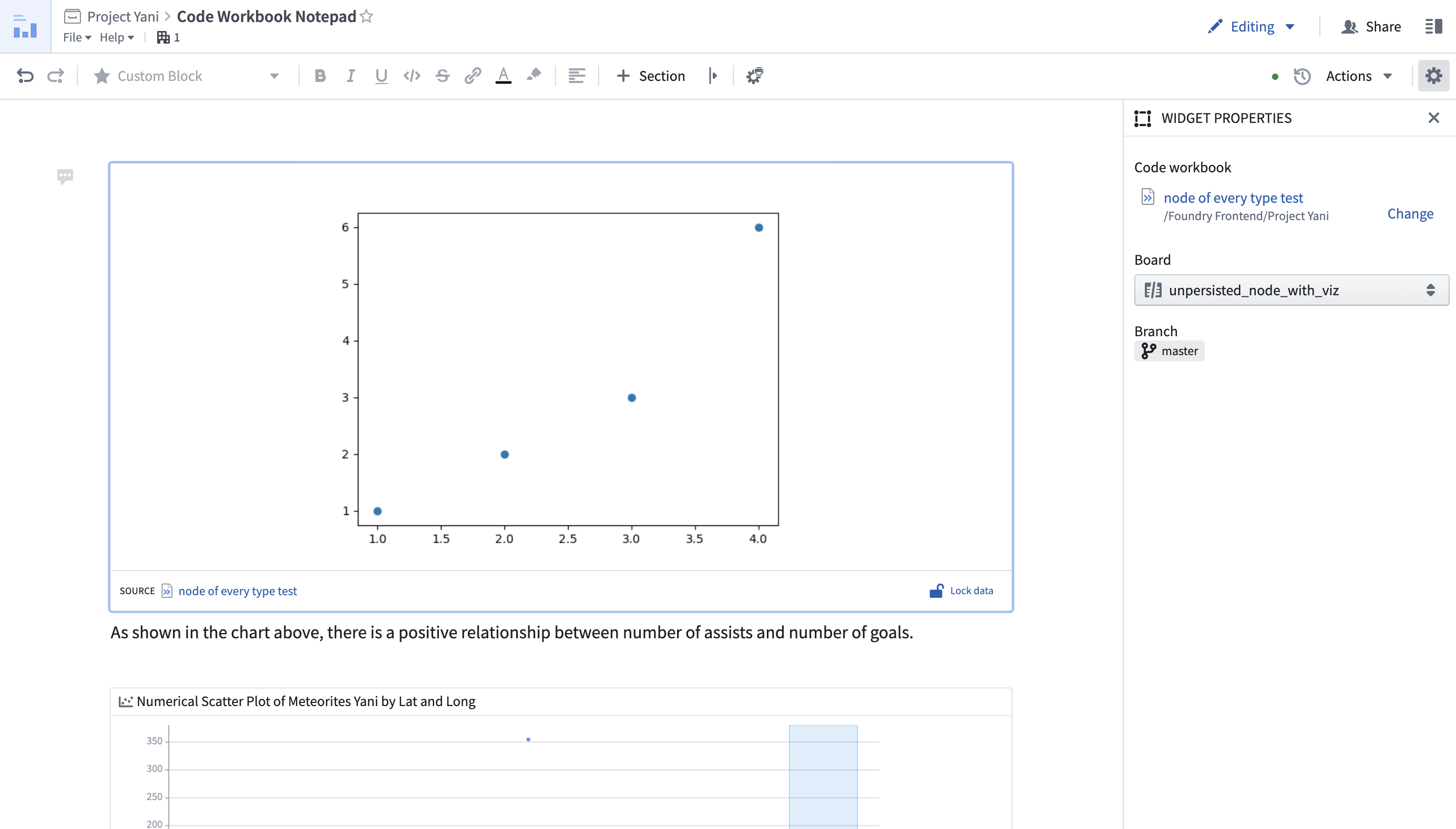Open the widget settings gear icon

1433,76
